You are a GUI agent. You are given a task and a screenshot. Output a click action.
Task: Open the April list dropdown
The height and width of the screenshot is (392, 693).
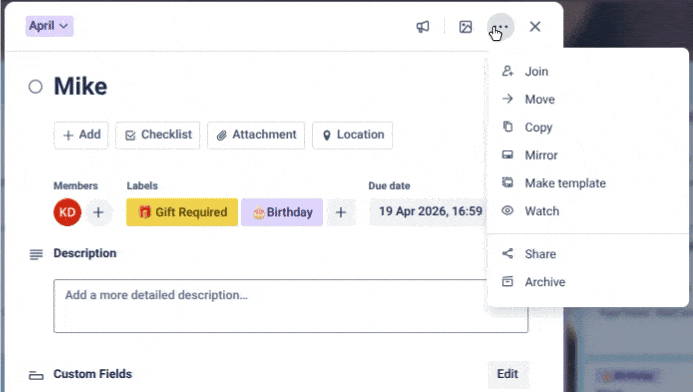49,26
